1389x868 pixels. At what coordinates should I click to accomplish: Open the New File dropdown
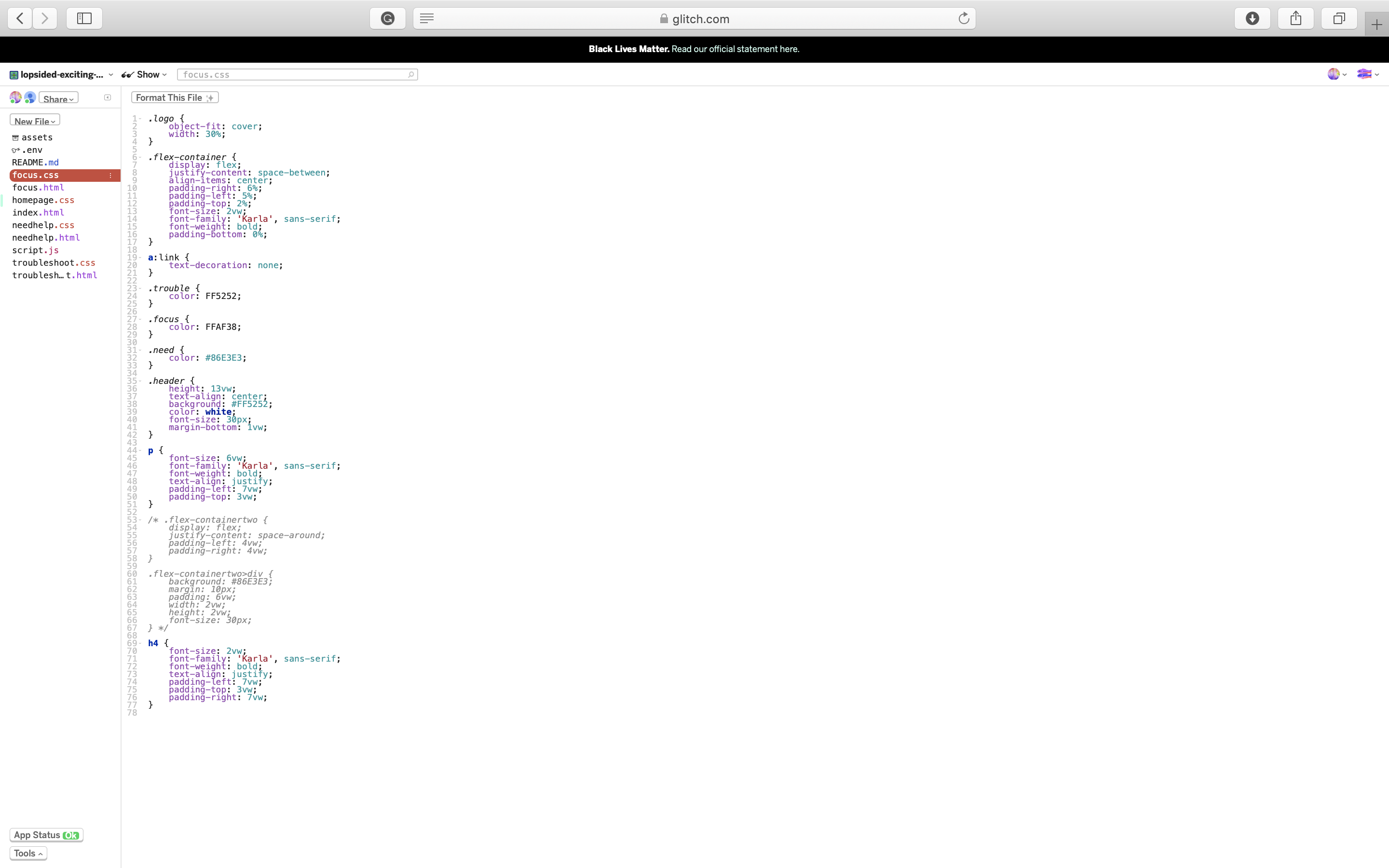click(x=34, y=121)
